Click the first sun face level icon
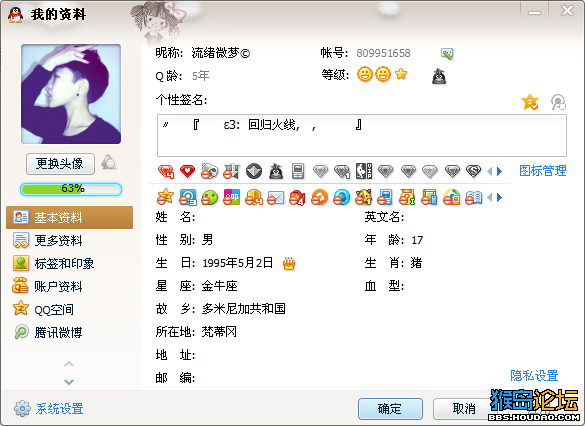 [365, 74]
